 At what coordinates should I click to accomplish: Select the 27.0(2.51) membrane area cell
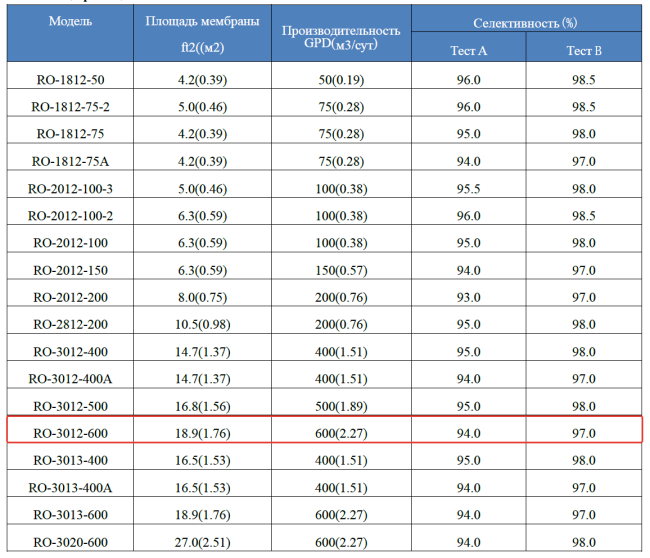tap(204, 542)
